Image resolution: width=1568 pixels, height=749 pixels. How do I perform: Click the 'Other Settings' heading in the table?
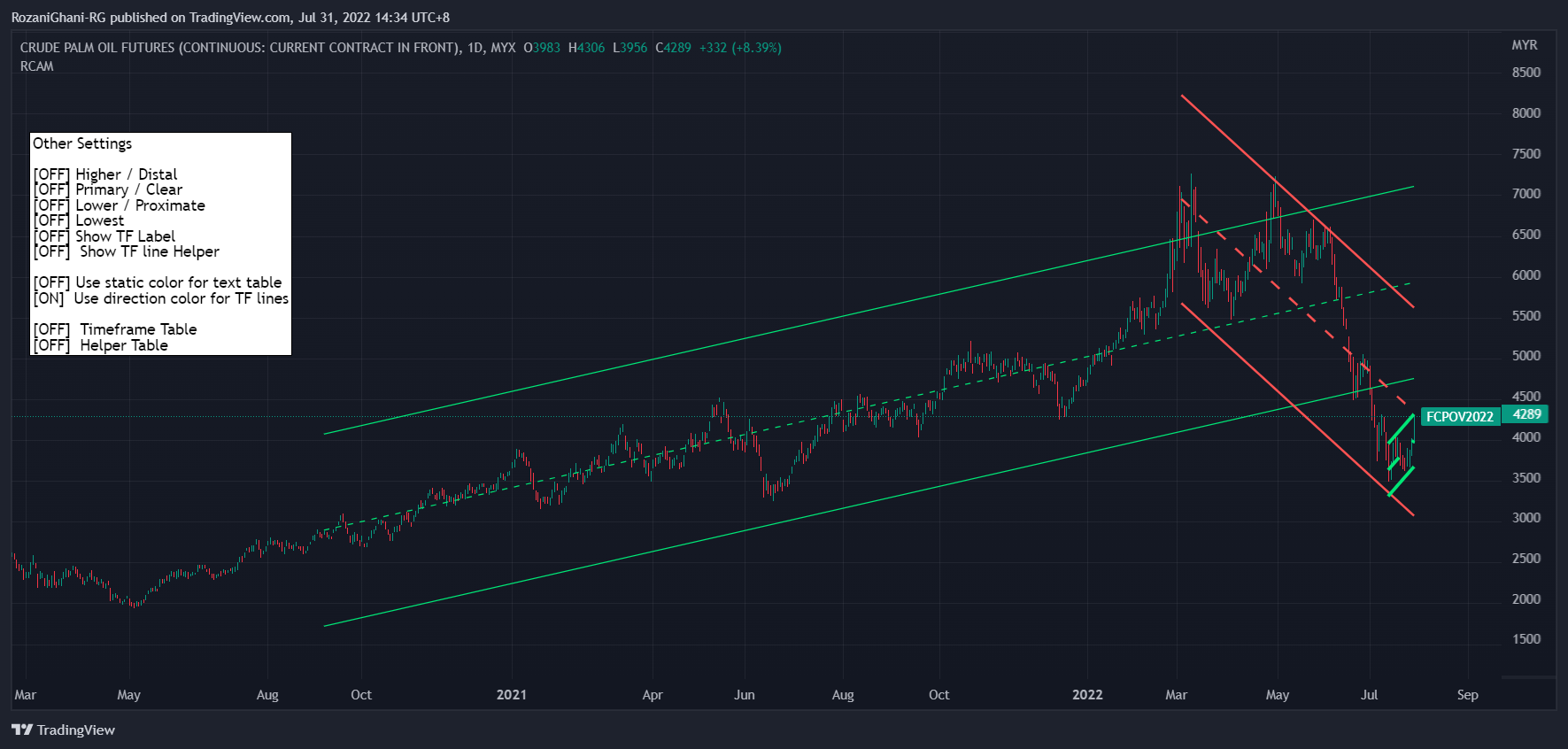pyautogui.click(x=82, y=143)
